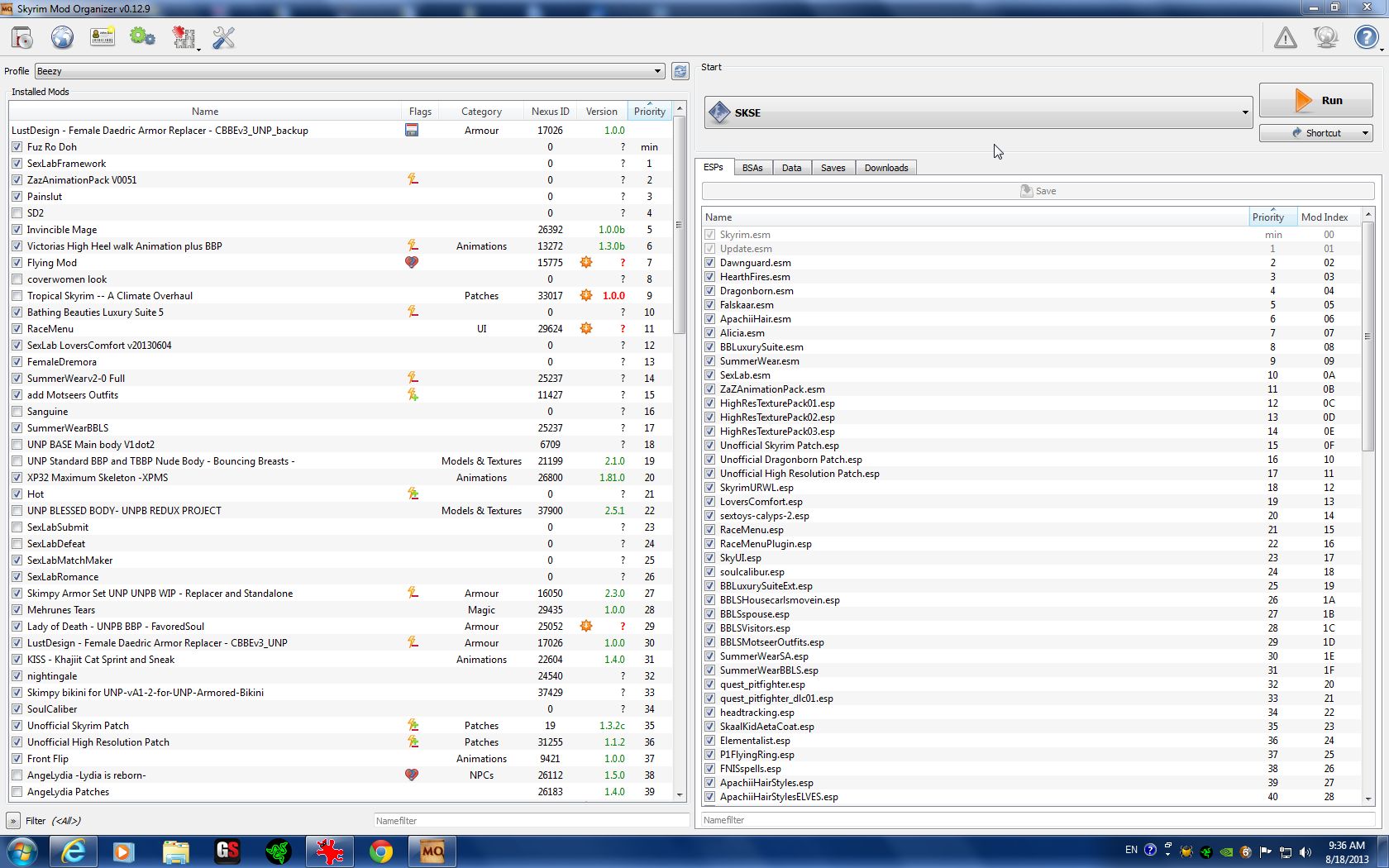This screenshot has height=868, width=1389.
Task: Disable the Dawnguard.esm plugin checkbox
Action: (x=709, y=263)
